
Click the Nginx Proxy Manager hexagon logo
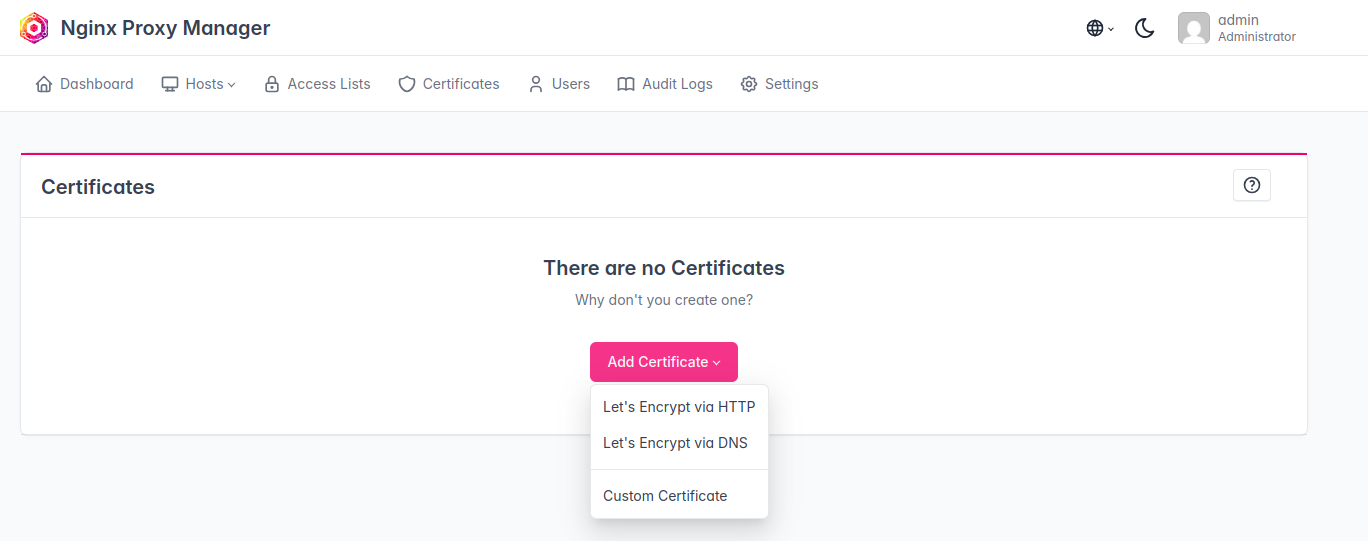pos(34,28)
